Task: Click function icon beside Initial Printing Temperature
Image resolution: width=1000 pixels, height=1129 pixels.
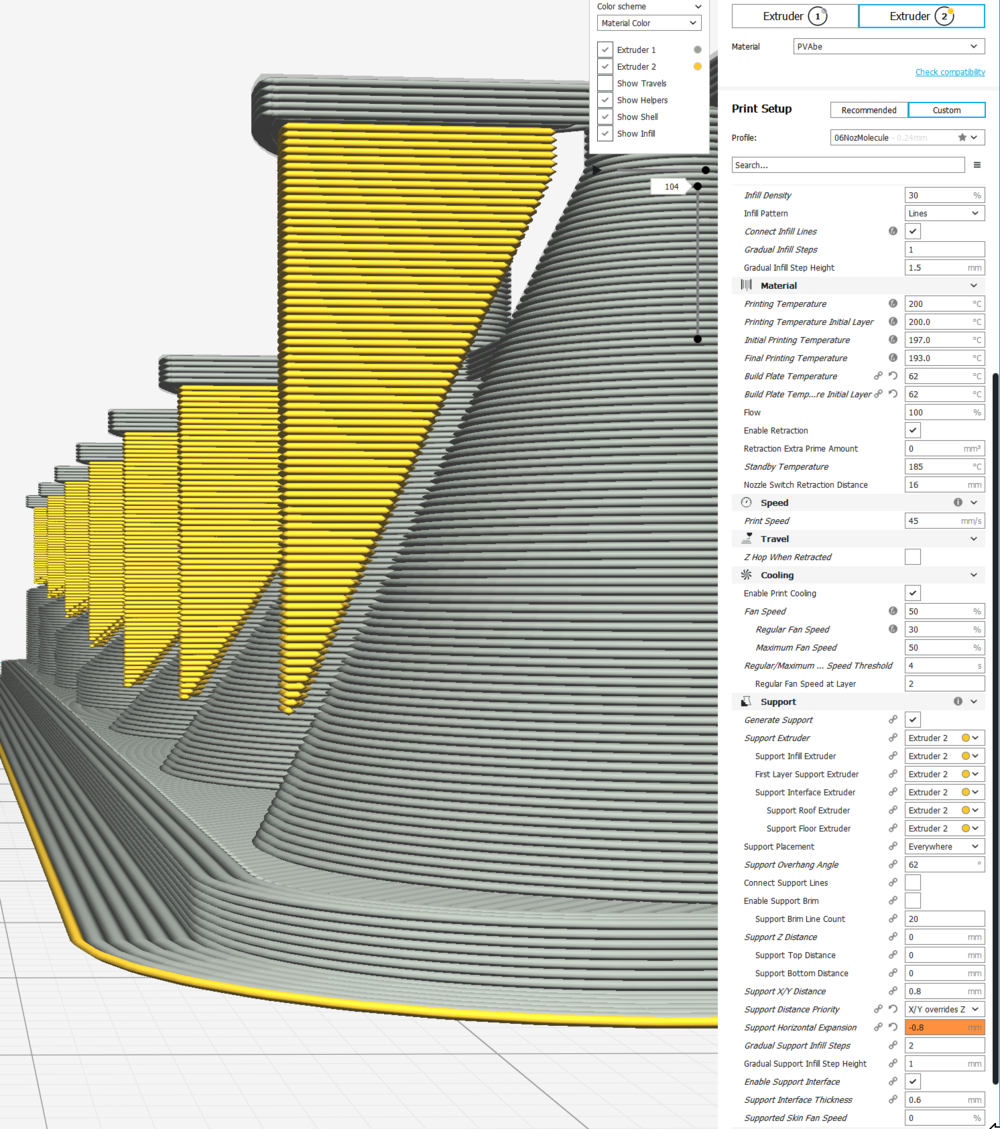Action: tap(893, 340)
